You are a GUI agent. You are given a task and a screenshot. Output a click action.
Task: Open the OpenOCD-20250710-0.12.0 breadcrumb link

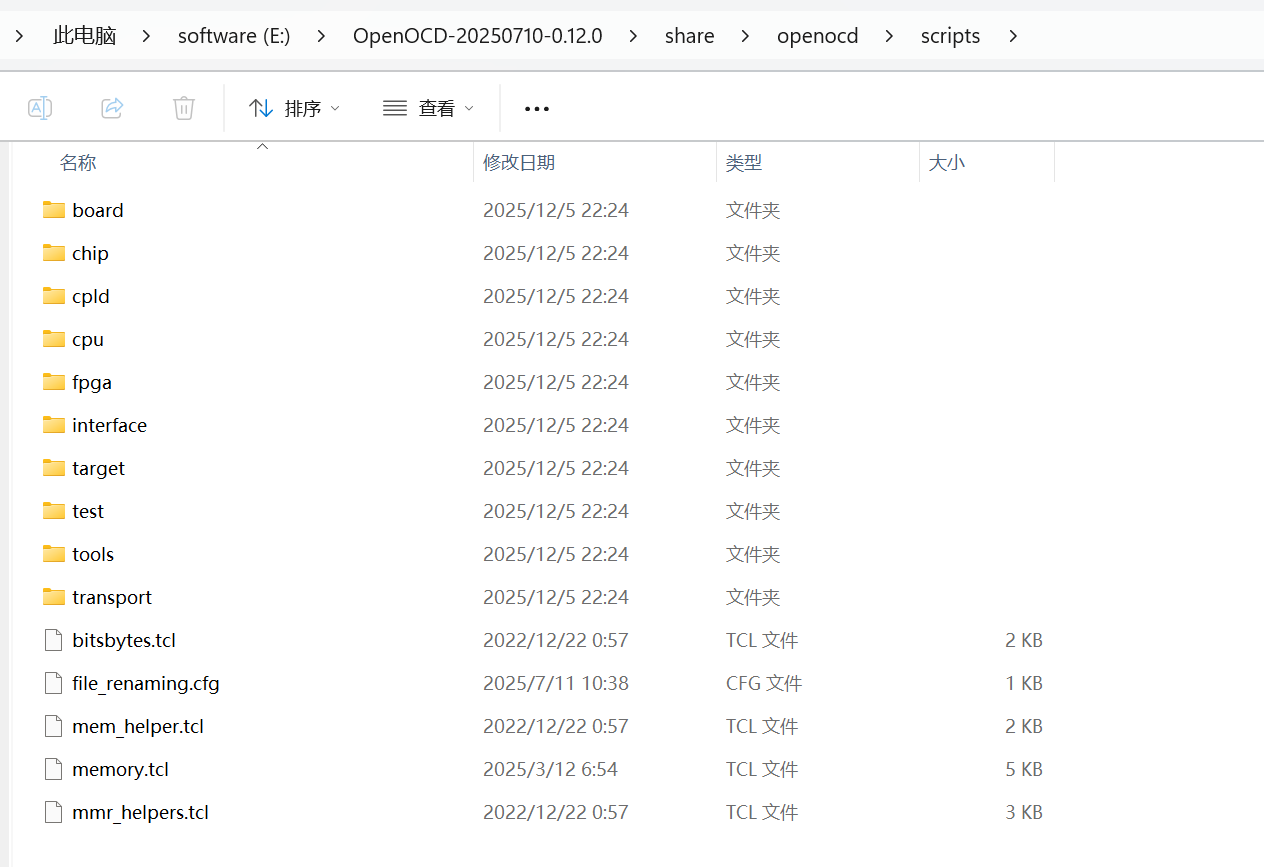click(477, 35)
